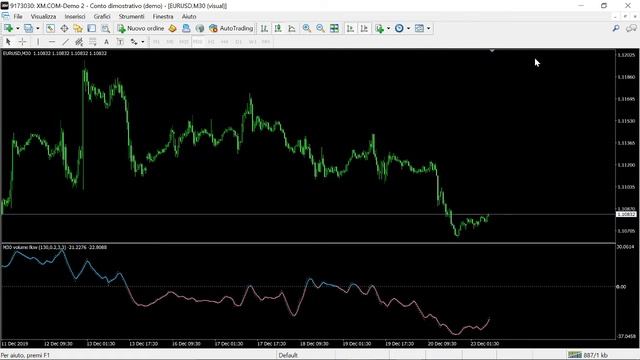Viewport: 640px width, 360px height.
Task: Open the Grafici menu
Action: [x=102, y=16]
